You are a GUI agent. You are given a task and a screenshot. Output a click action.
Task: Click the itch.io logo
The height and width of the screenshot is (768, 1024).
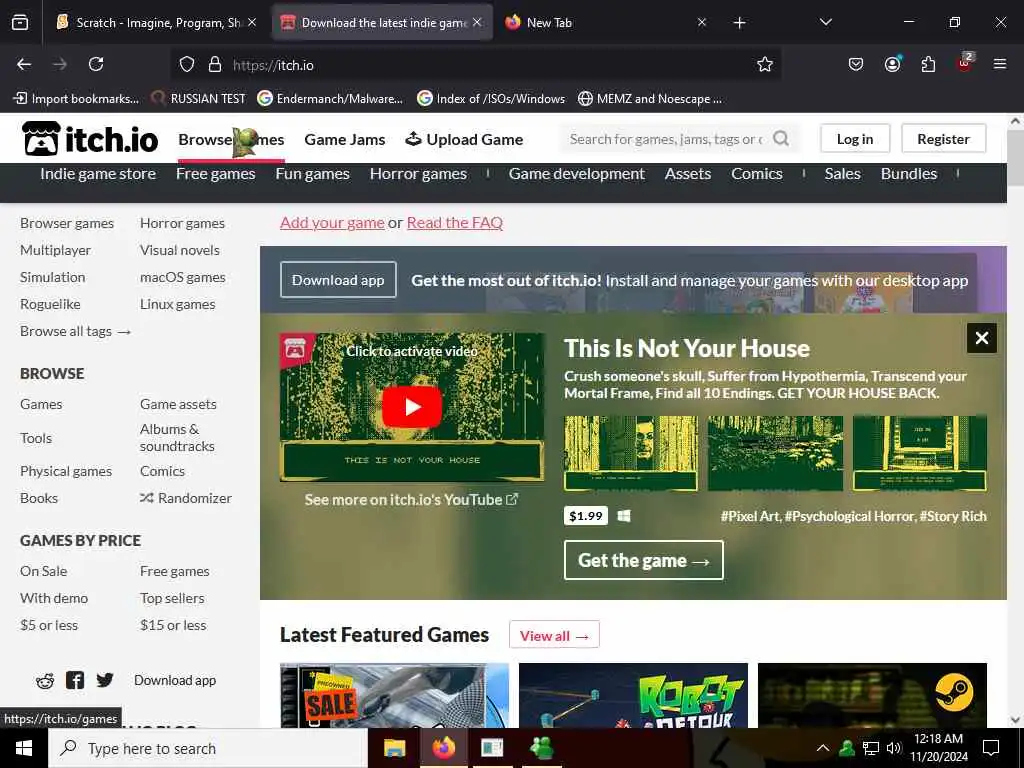(x=90, y=138)
